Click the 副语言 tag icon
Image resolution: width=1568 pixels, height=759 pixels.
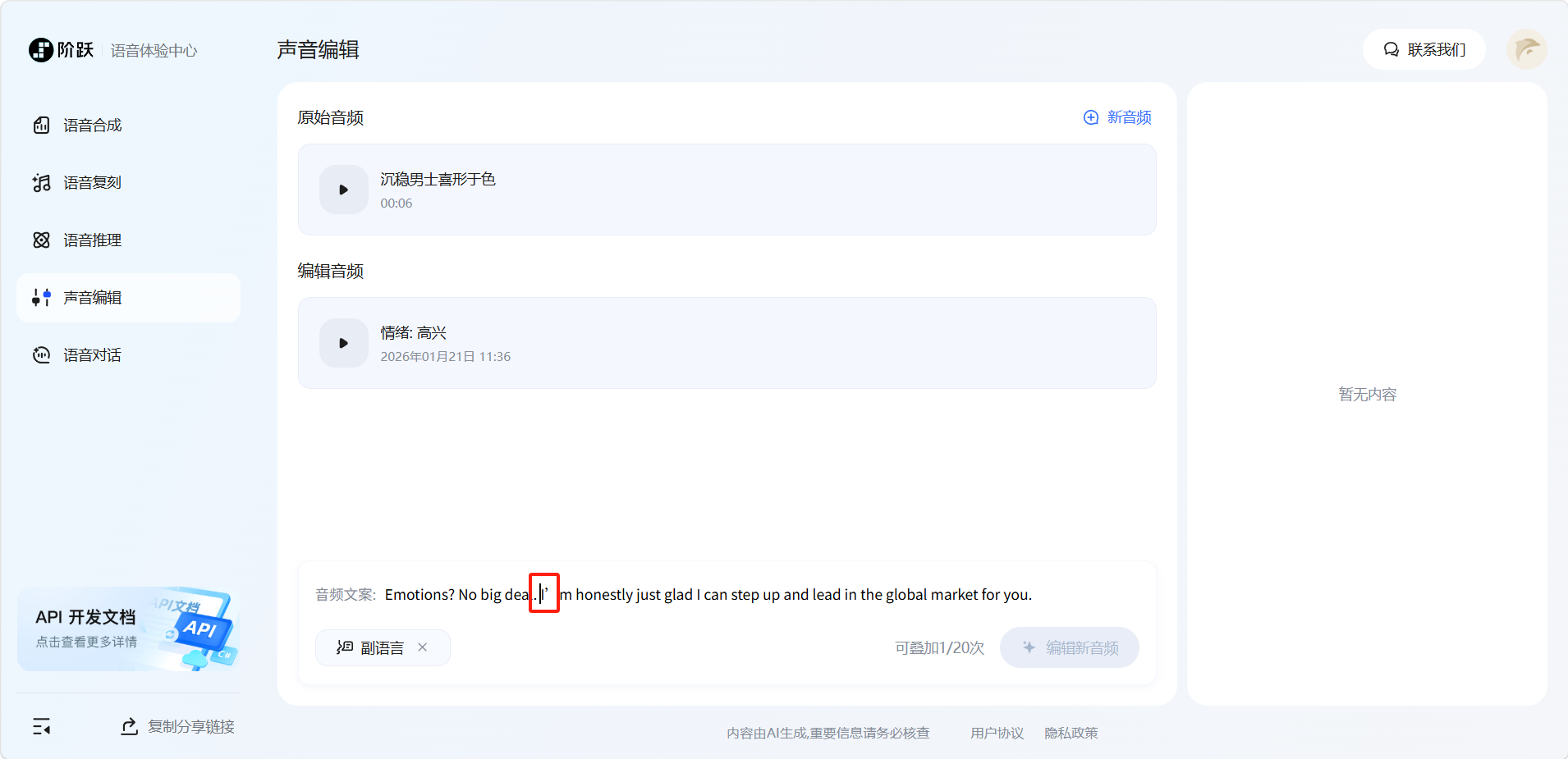[x=345, y=647]
